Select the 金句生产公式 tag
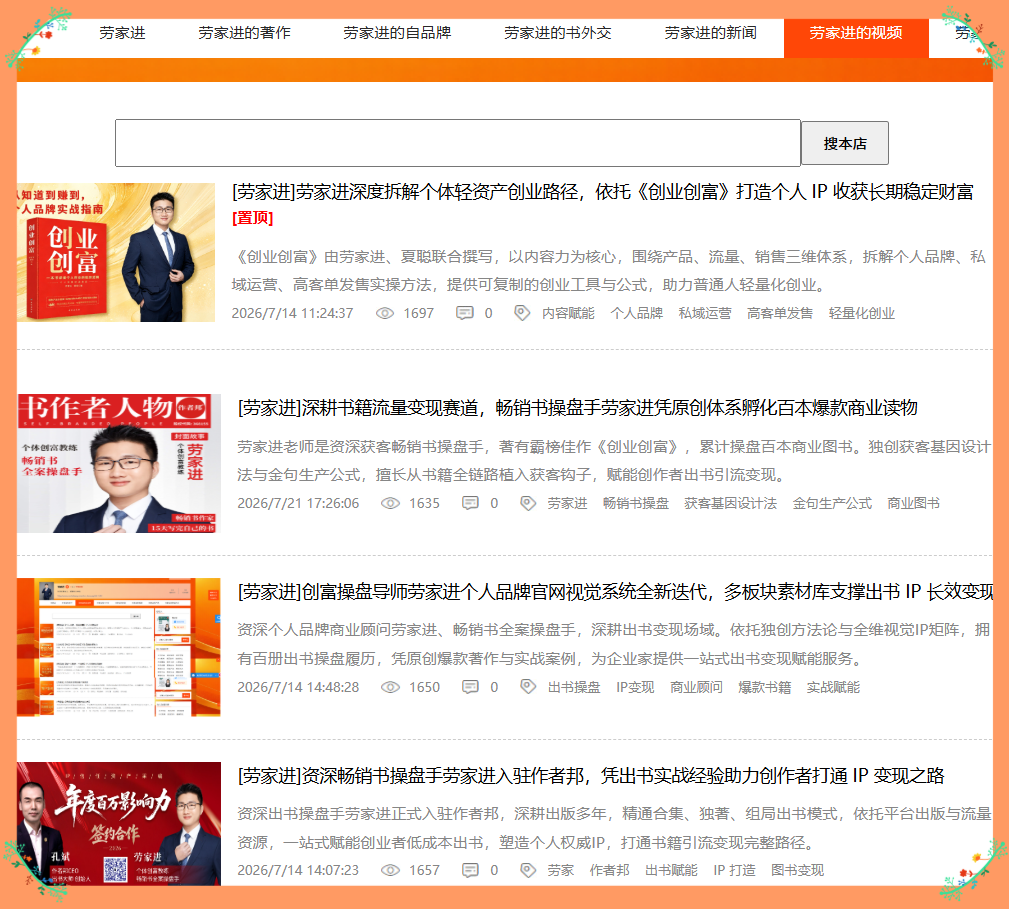The height and width of the screenshot is (909, 1009). (832, 503)
